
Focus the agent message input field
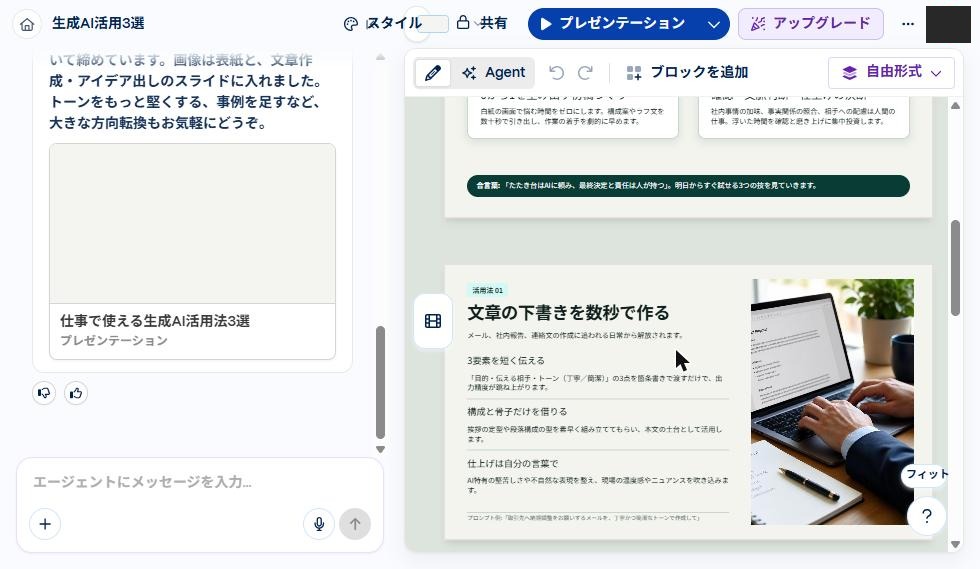tap(200, 481)
